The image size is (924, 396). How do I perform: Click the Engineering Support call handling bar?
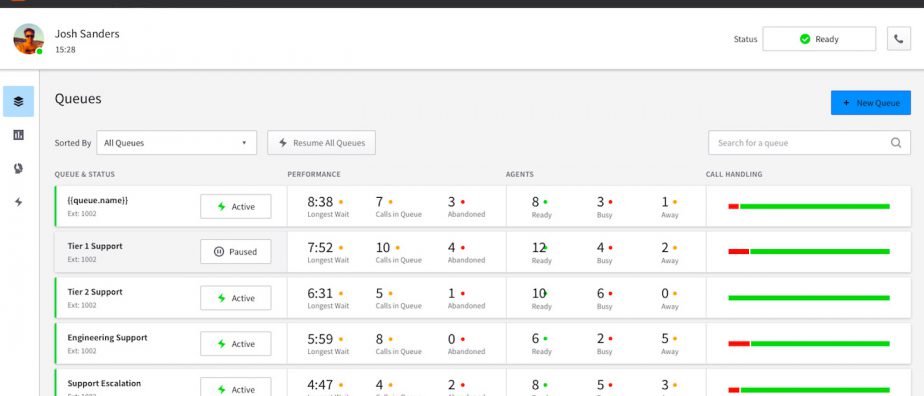(x=808, y=344)
